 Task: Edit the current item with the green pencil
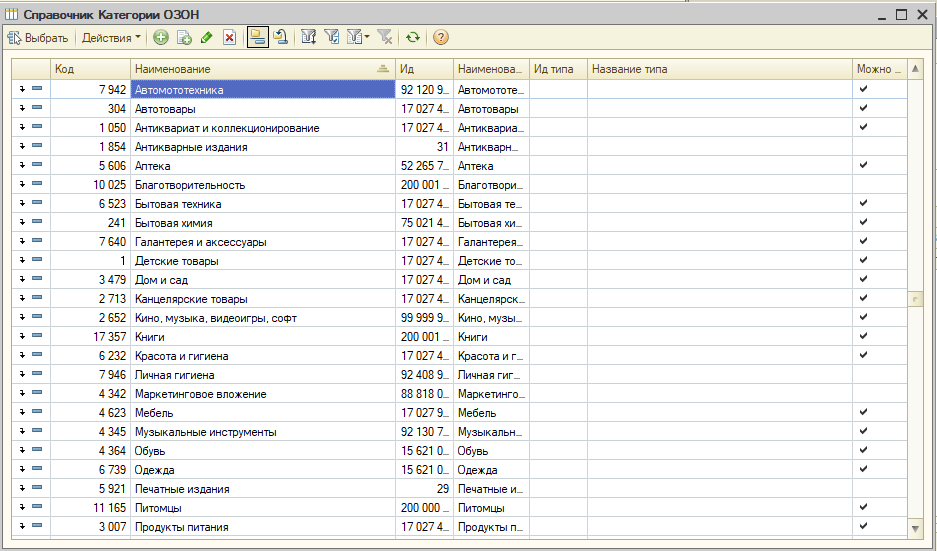pos(207,38)
